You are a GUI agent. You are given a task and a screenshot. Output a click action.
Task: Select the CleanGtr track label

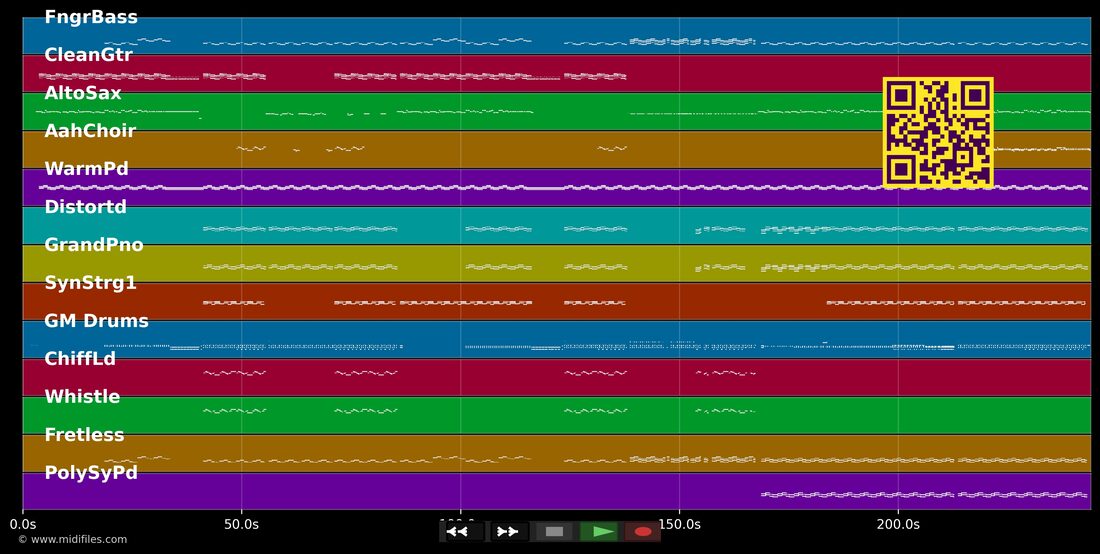pyautogui.click(x=88, y=55)
